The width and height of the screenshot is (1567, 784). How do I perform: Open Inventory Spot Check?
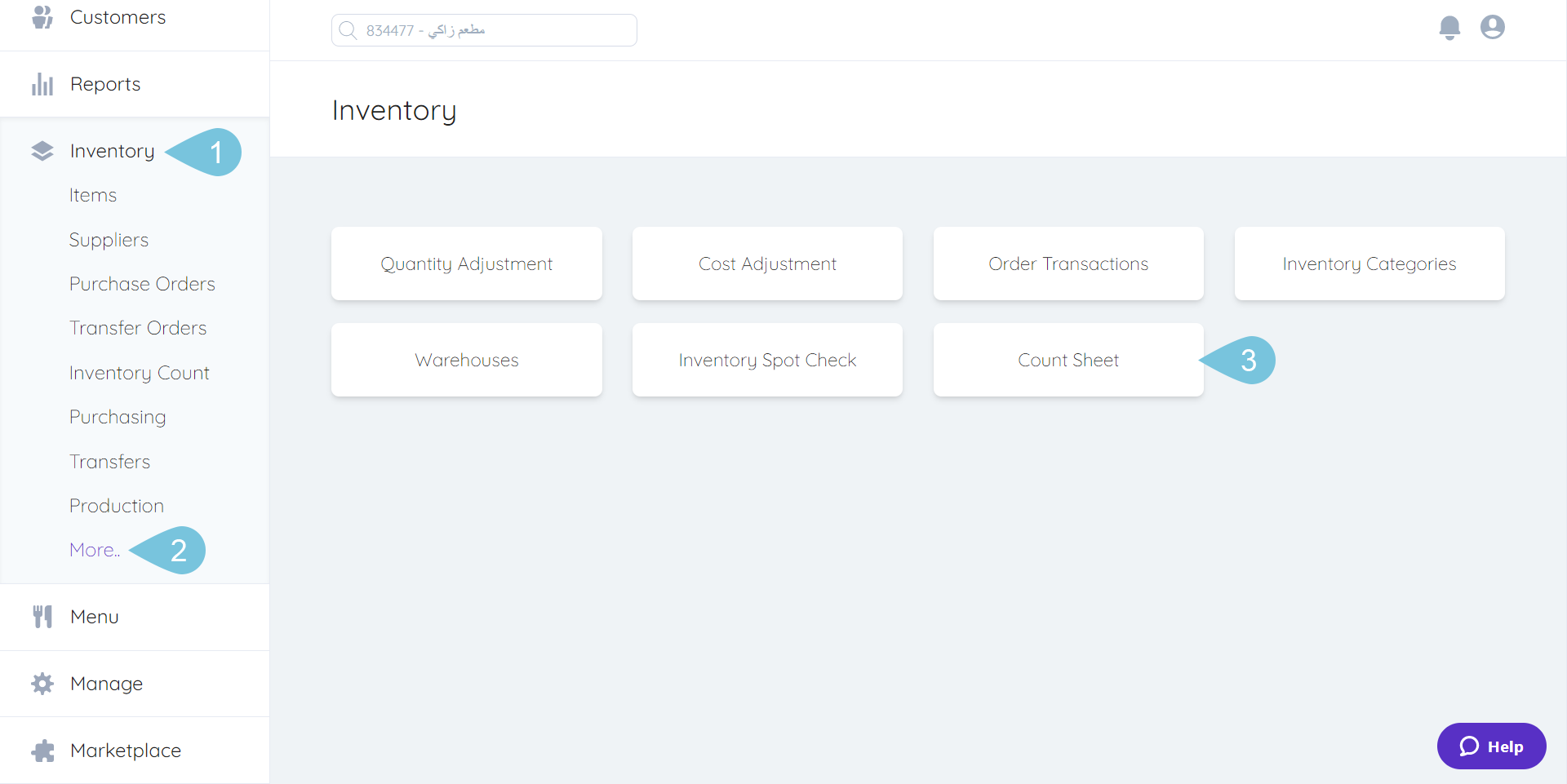[x=767, y=360]
